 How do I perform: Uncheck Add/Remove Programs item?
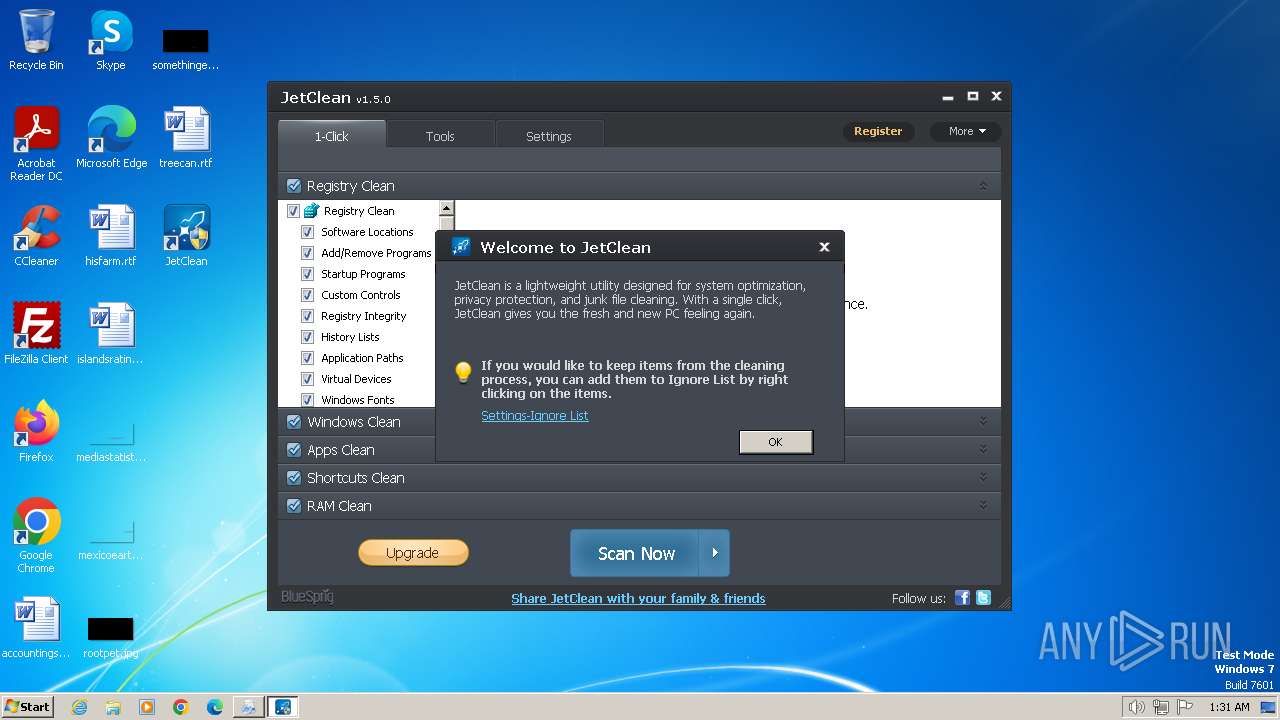[x=308, y=253]
